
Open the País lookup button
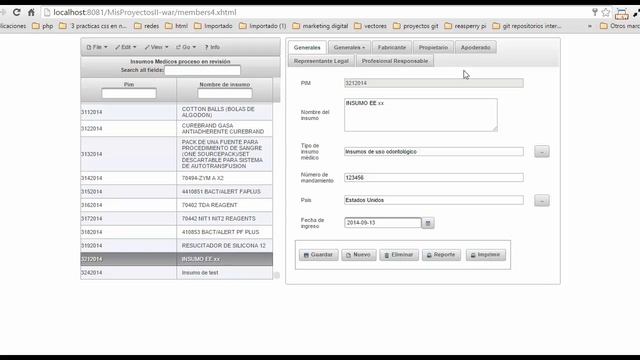pos(542,200)
